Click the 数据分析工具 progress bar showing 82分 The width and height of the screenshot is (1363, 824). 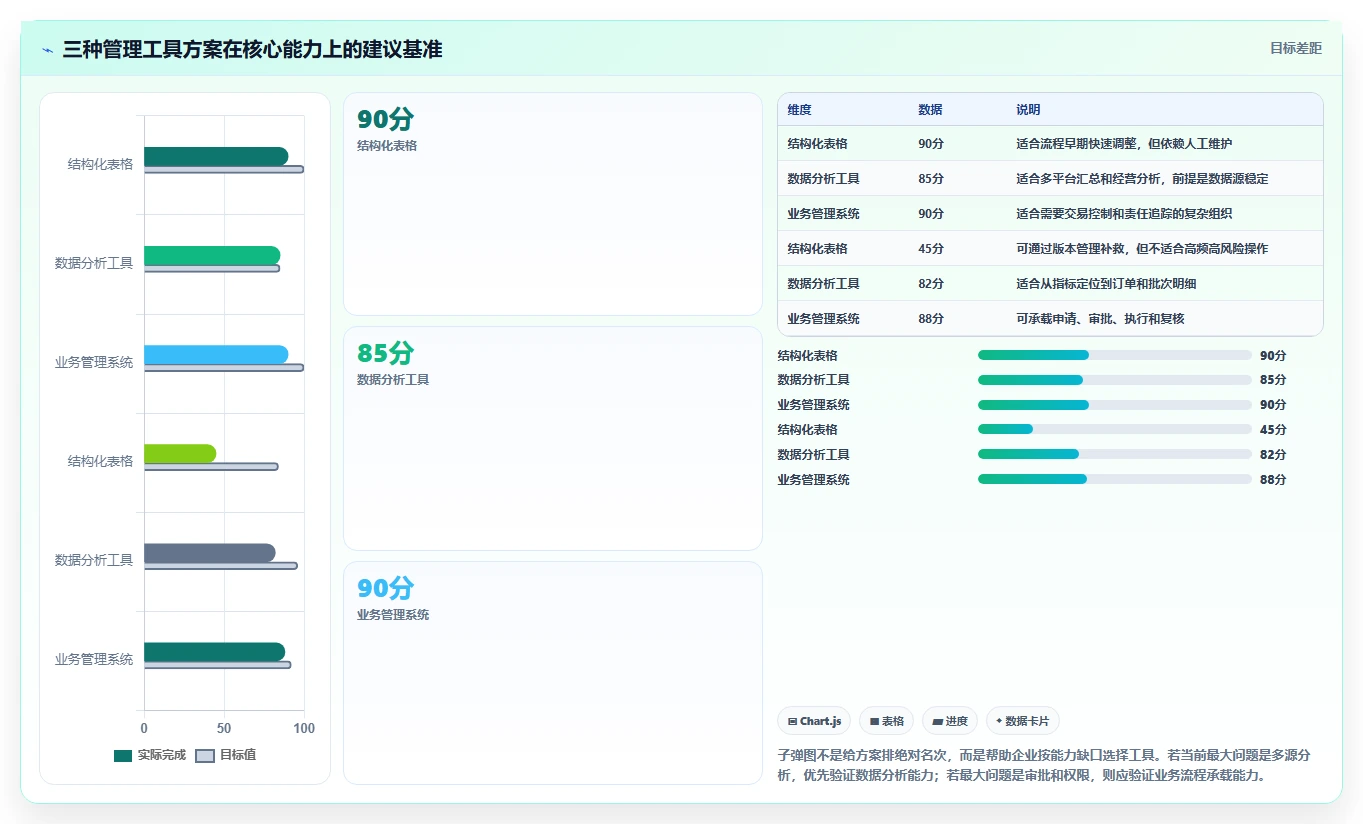[1115, 454]
